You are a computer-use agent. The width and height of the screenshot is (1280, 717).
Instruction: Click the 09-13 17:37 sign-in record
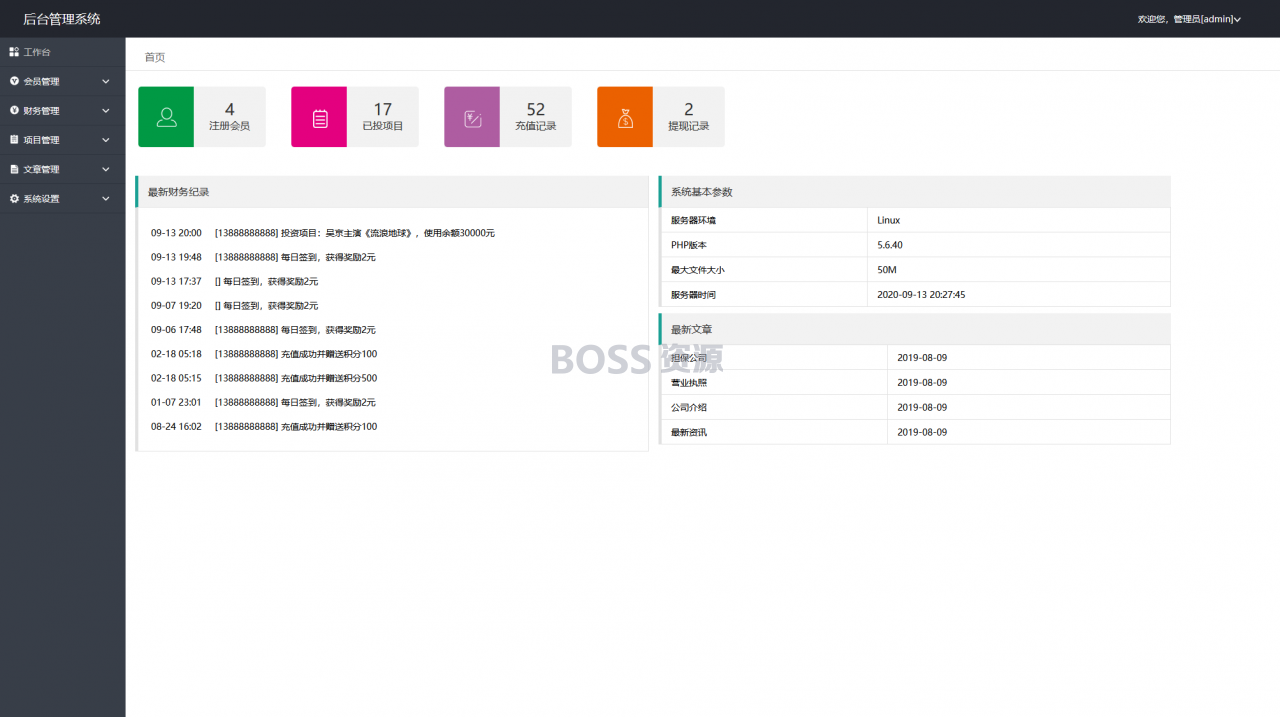click(234, 281)
